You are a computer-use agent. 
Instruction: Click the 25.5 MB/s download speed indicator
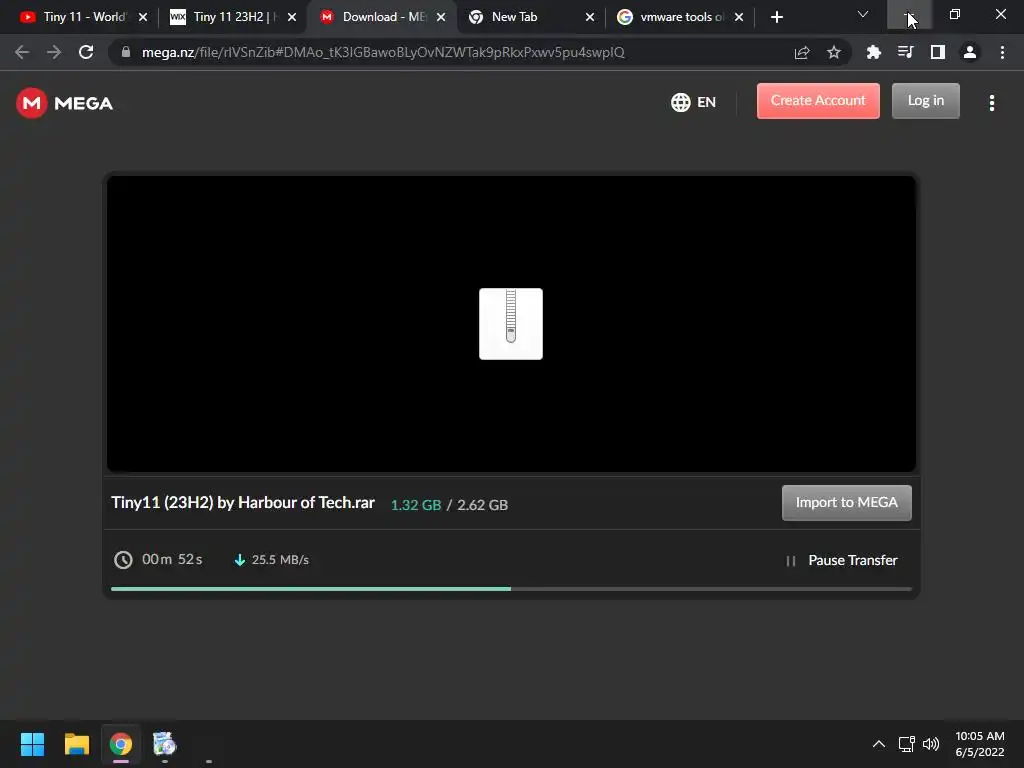coord(272,560)
